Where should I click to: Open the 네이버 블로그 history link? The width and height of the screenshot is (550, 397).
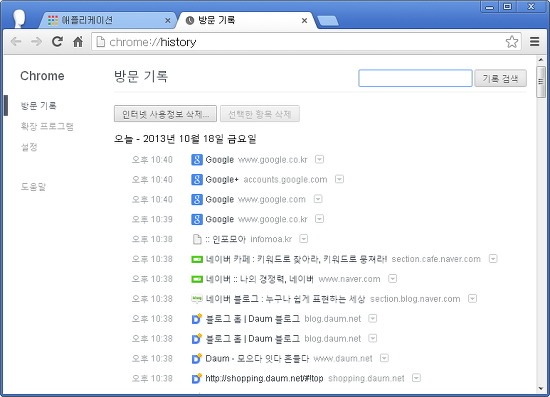(285, 299)
